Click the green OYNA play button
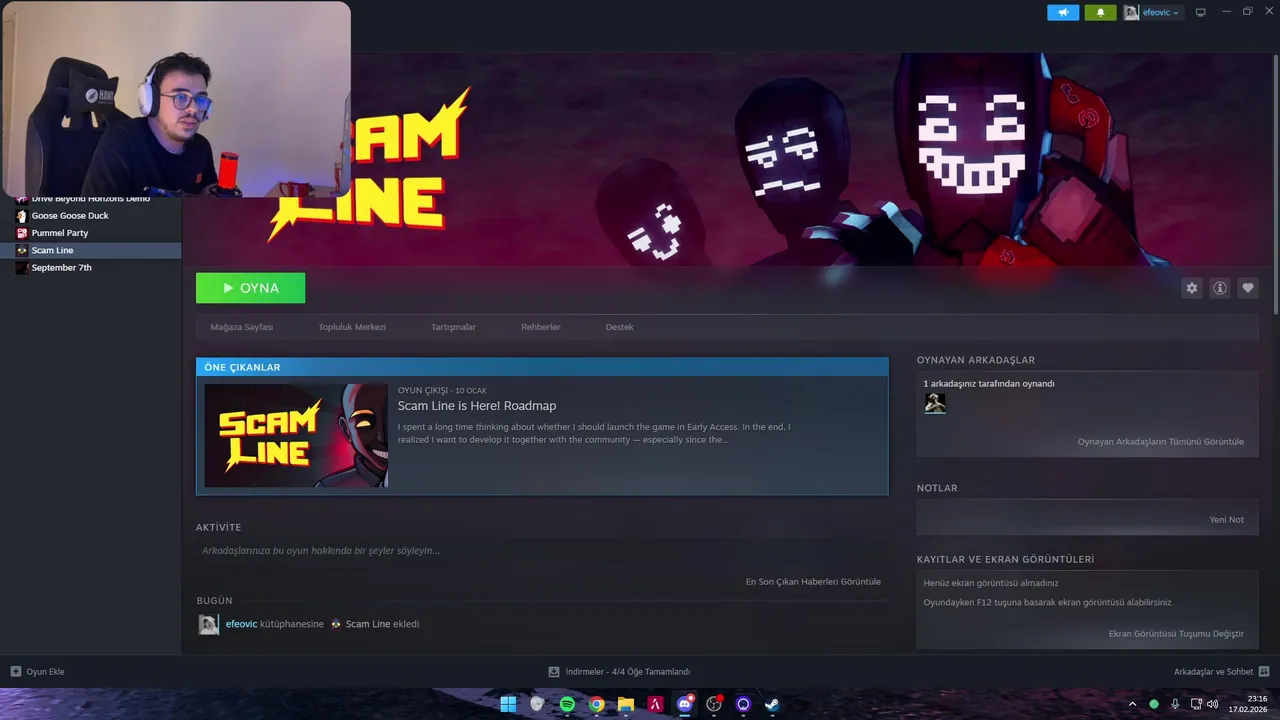The height and width of the screenshot is (720, 1280). click(250, 288)
